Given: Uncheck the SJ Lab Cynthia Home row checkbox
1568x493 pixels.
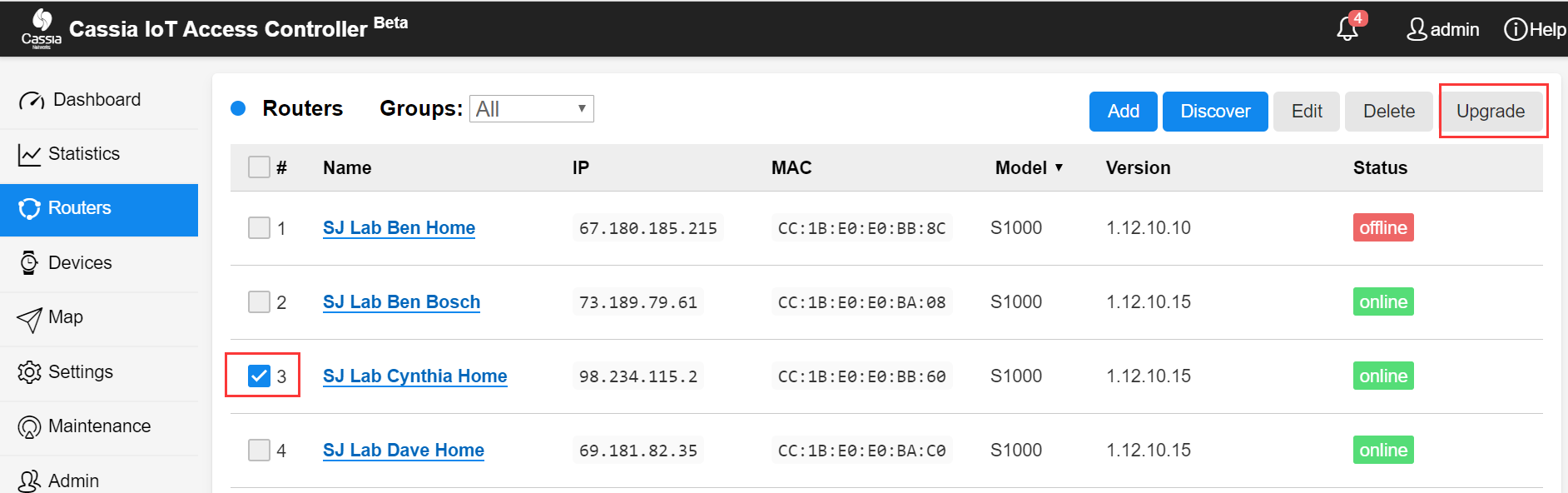Looking at the screenshot, I should tap(259, 376).
